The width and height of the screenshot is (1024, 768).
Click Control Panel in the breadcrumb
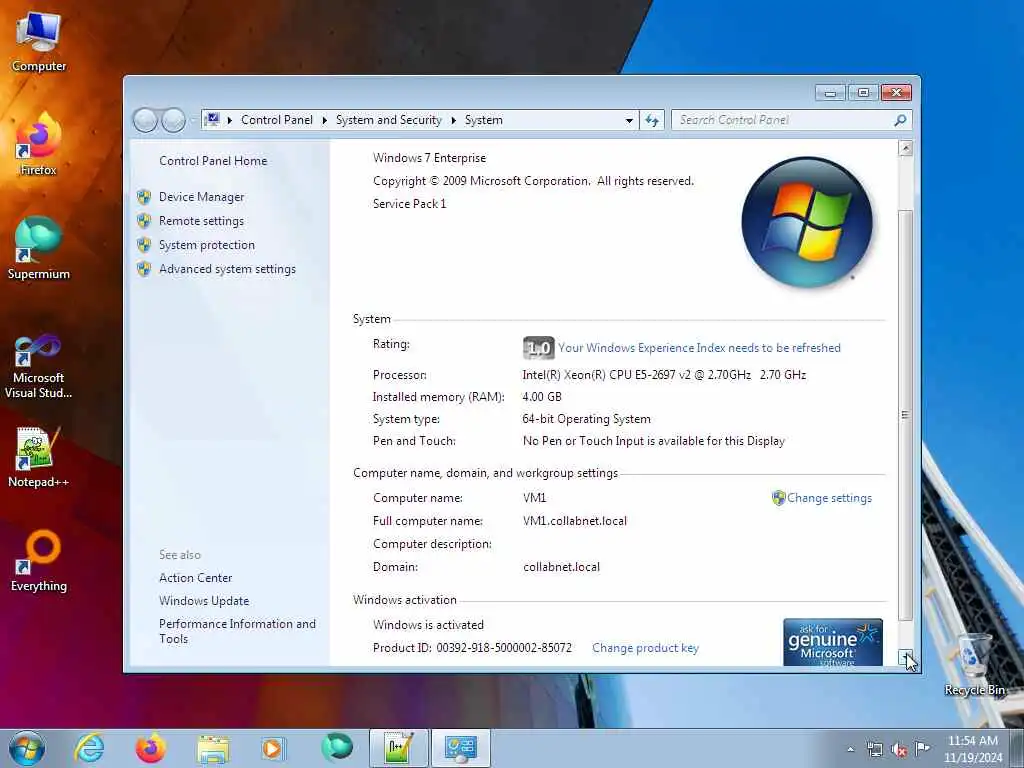(277, 120)
